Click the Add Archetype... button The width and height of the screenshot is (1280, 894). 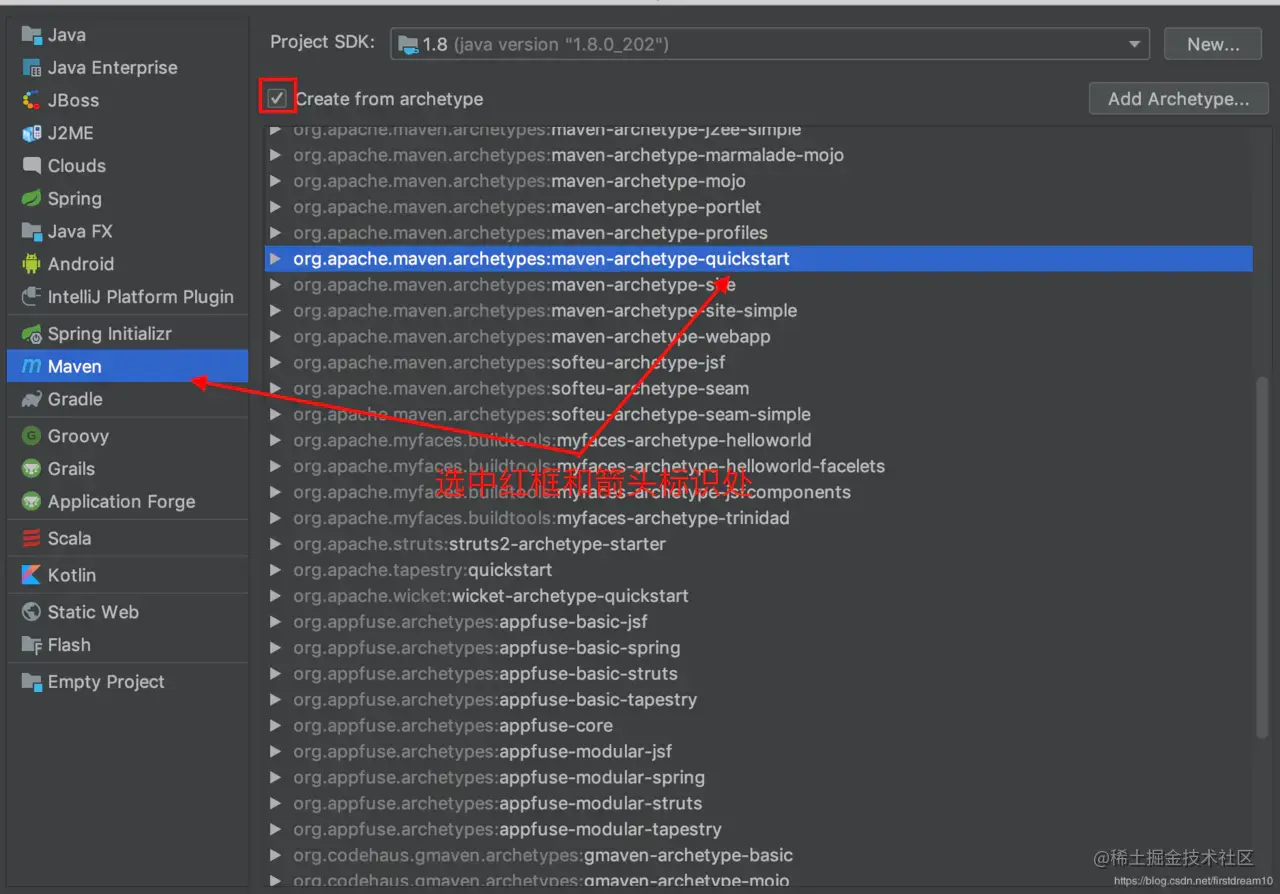[x=1179, y=99]
